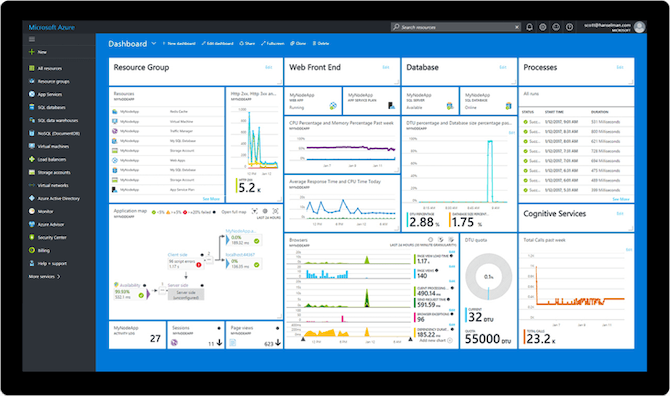This screenshot has height=396, width=670.
Task: Click Add new chart in Browsers tile
Action: (x=436, y=340)
